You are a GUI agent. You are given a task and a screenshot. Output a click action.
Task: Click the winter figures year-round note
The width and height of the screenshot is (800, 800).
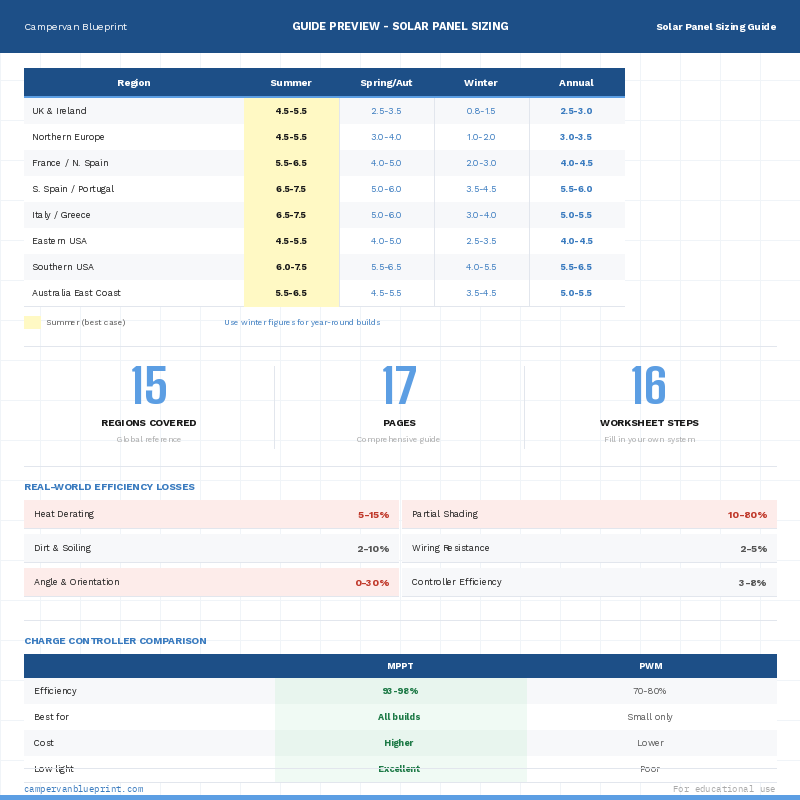302,322
